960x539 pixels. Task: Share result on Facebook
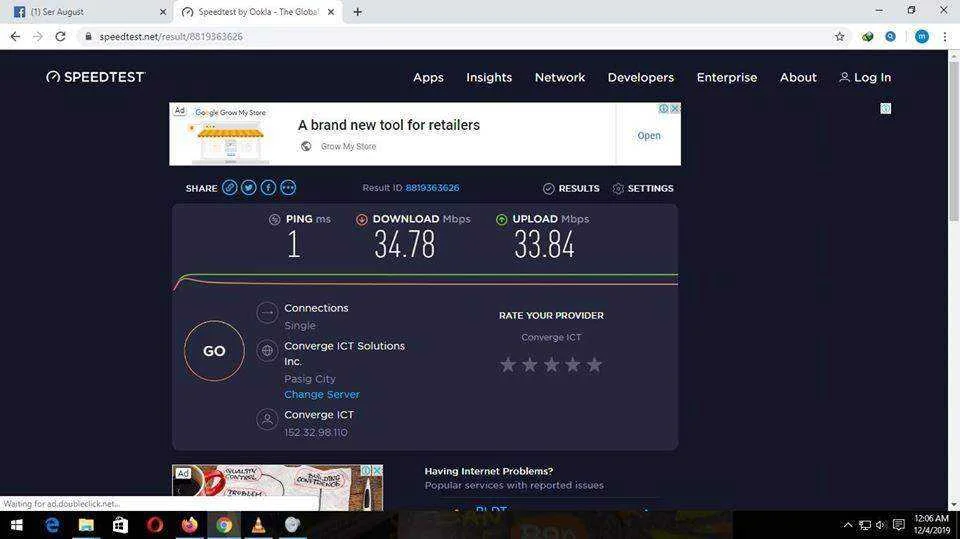point(268,187)
